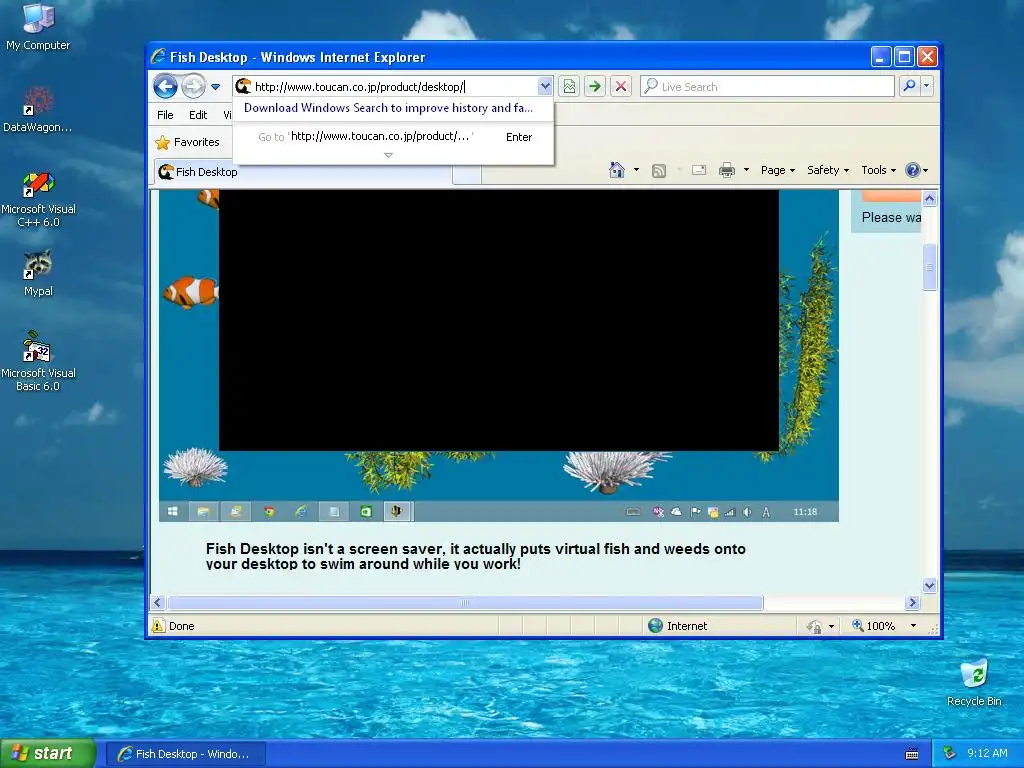Open the Favorites star button

point(187,142)
